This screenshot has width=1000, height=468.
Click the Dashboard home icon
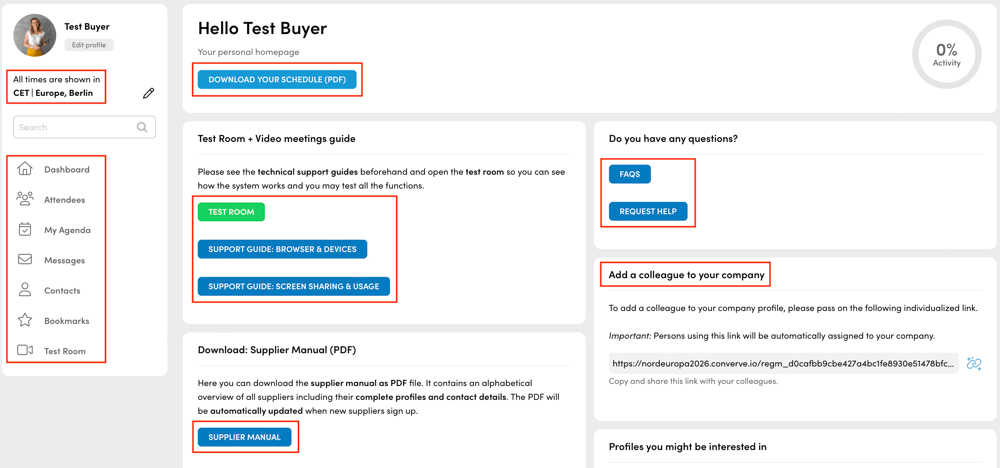point(25,169)
